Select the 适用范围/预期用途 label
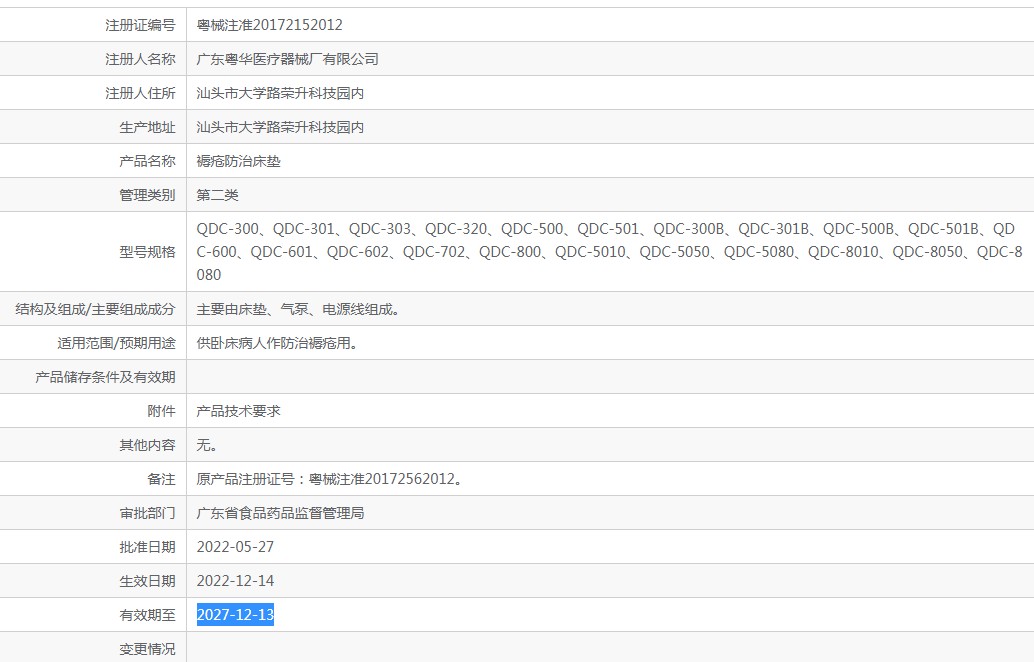This screenshot has height=662, width=1034. click(x=117, y=343)
